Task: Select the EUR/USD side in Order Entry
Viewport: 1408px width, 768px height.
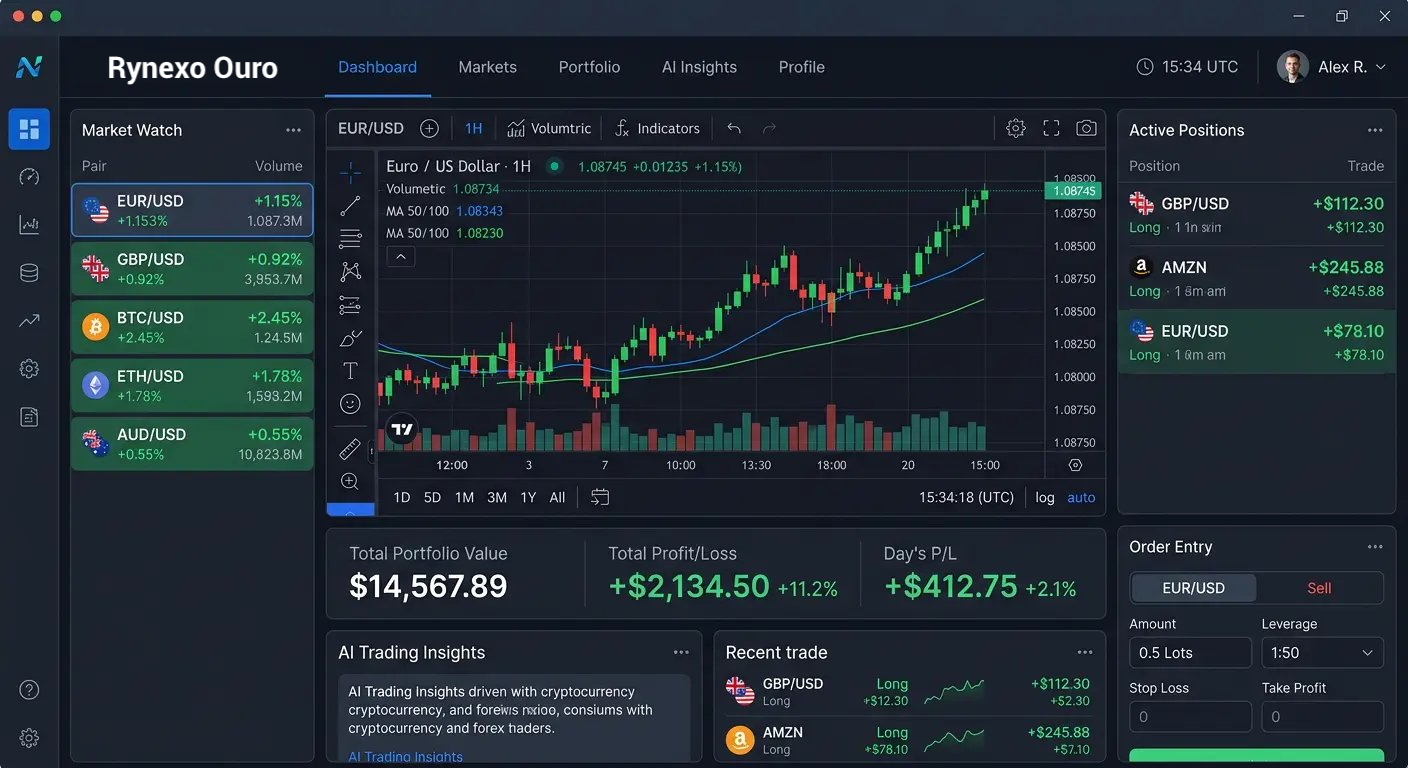Action: [1194, 588]
